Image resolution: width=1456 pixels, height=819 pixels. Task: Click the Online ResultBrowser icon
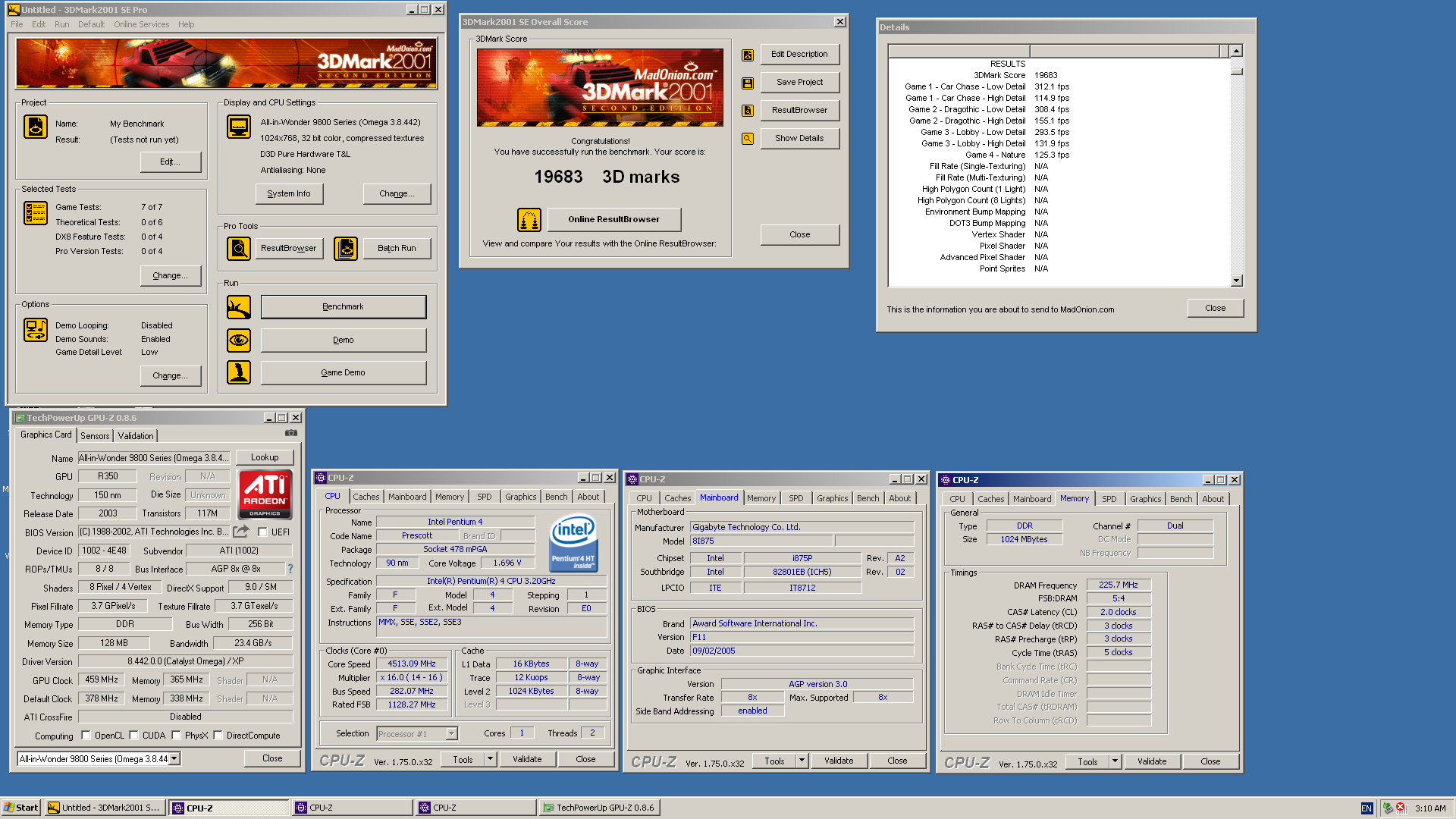tap(529, 220)
